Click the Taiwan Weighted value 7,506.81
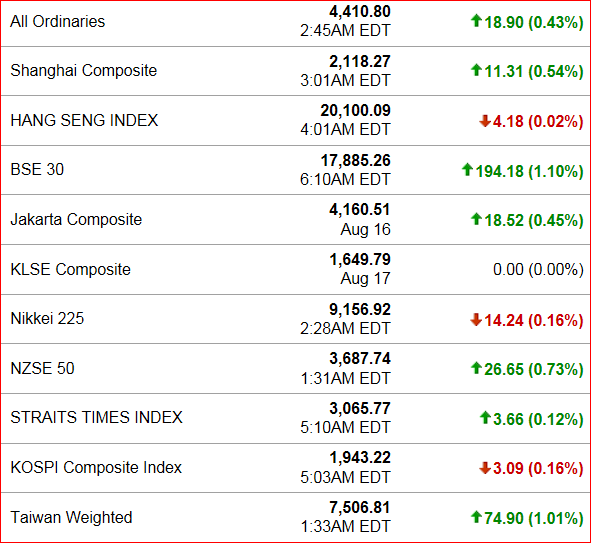The image size is (591, 543). pos(360,507)
